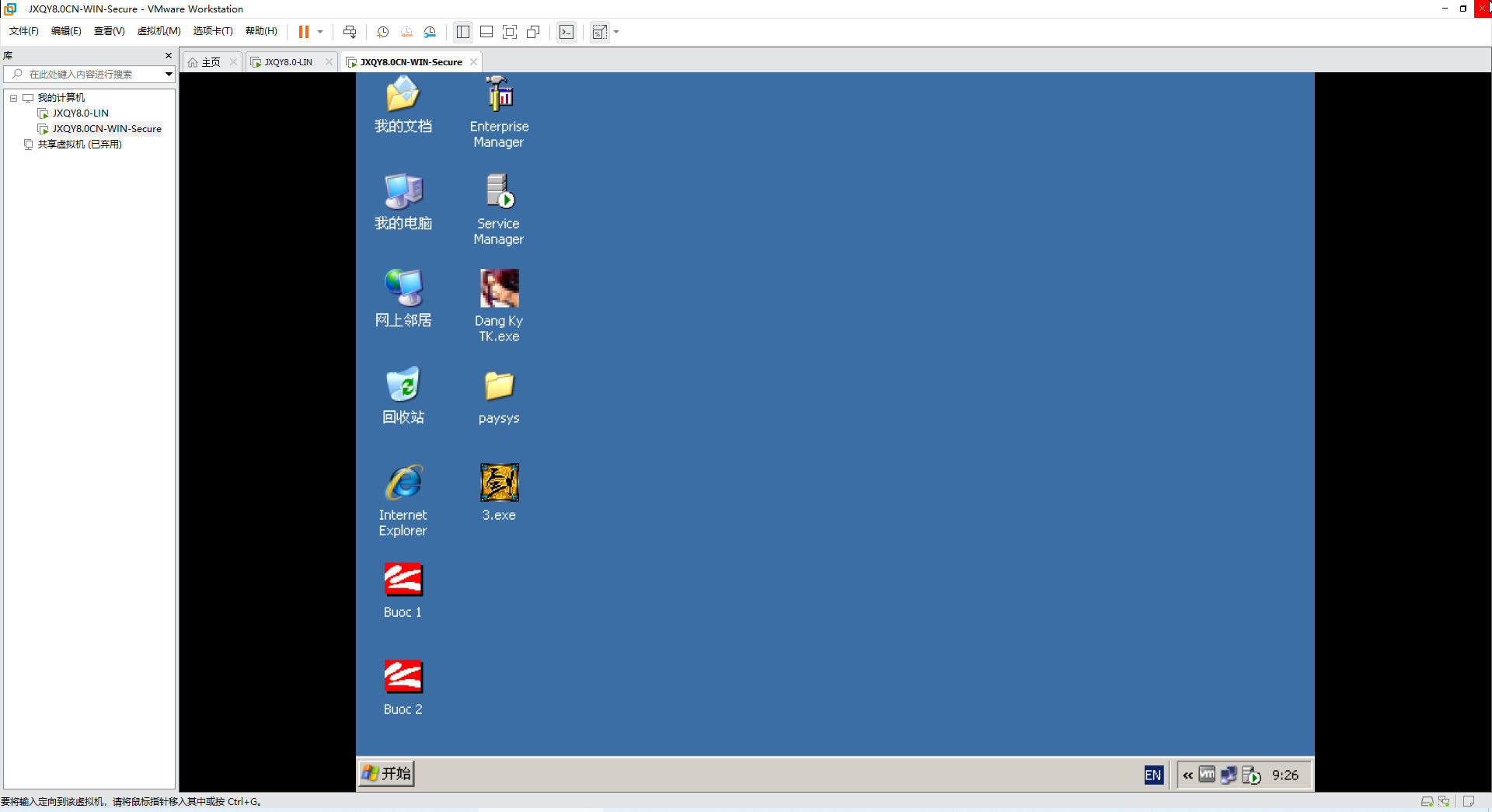This screenshot has height=812, width=1492.
Task: Click inside the library search field
Action: coord(89,74)
